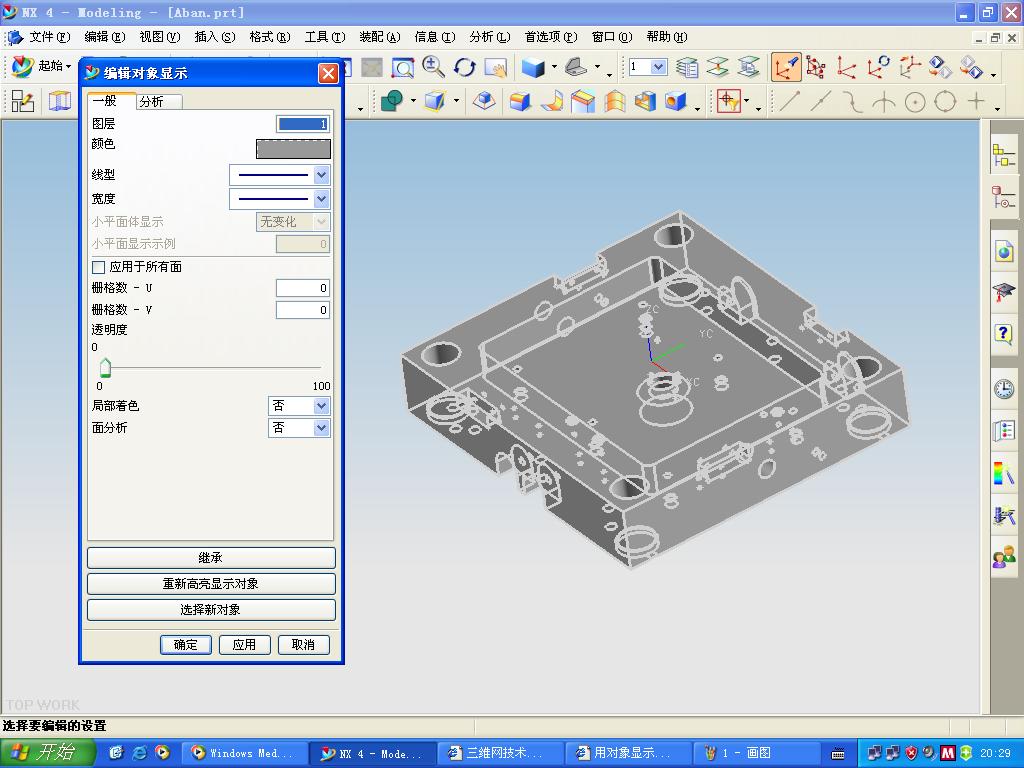
Task: Click the Windows 开始 start button
Action: [x=48, y=753]
